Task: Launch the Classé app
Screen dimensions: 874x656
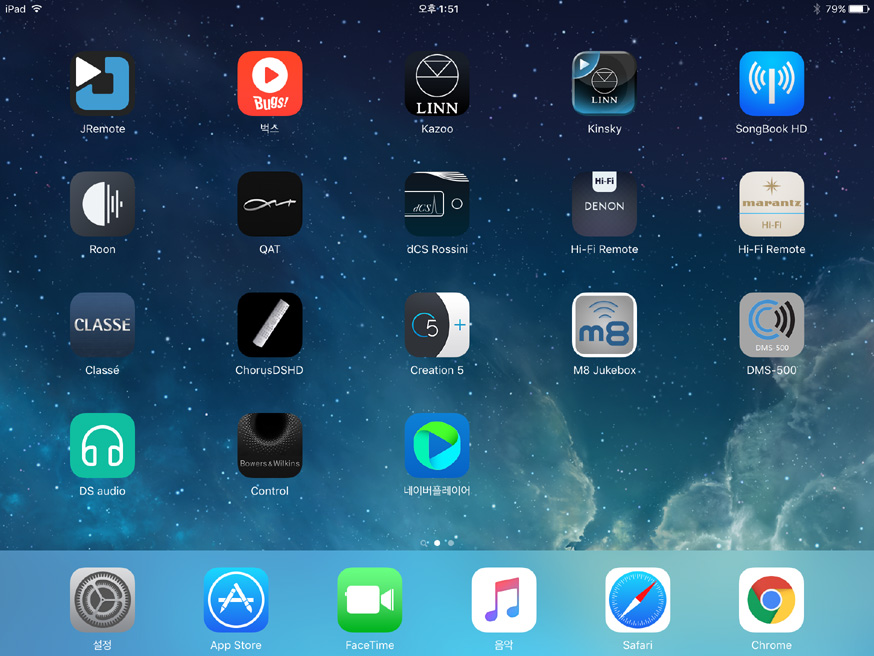Action: 103,324
